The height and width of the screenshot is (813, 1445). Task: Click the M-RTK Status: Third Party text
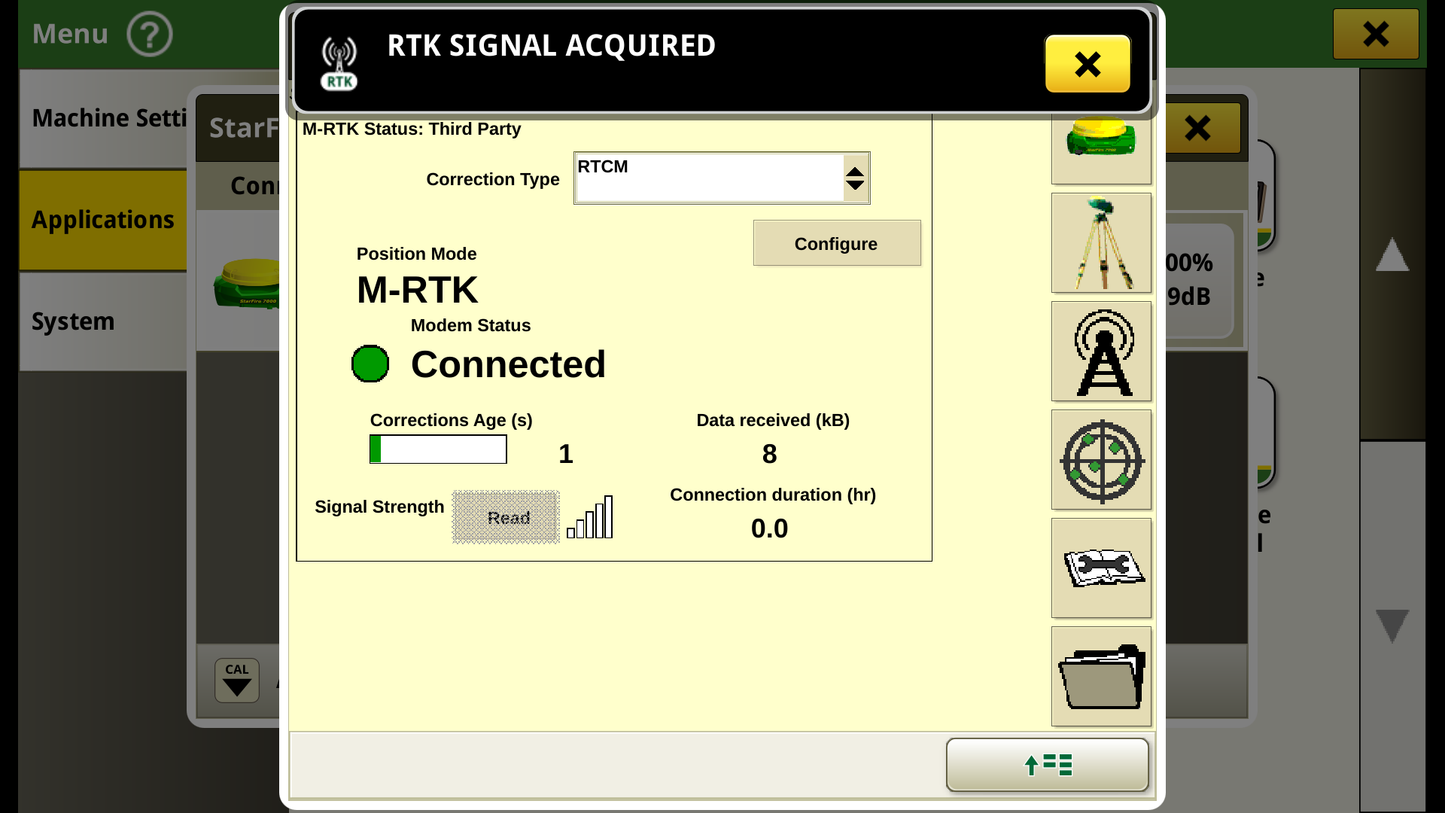pos(411,129)
